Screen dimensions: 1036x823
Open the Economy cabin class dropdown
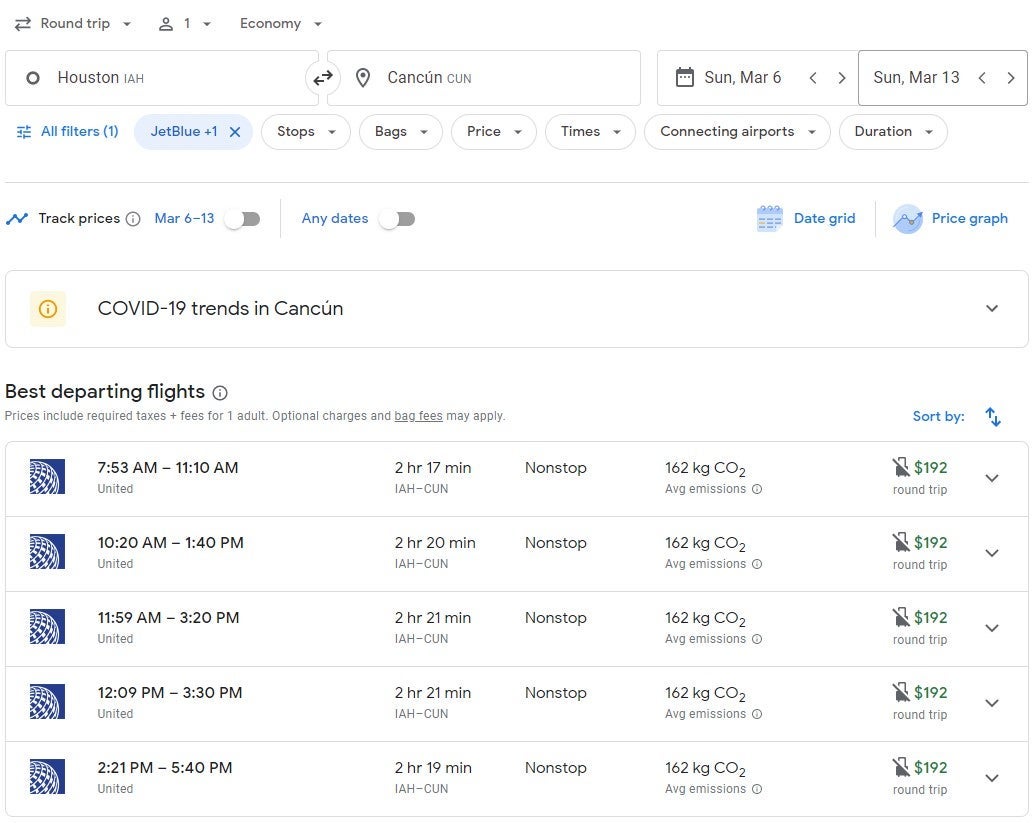(x=281, y=24)
